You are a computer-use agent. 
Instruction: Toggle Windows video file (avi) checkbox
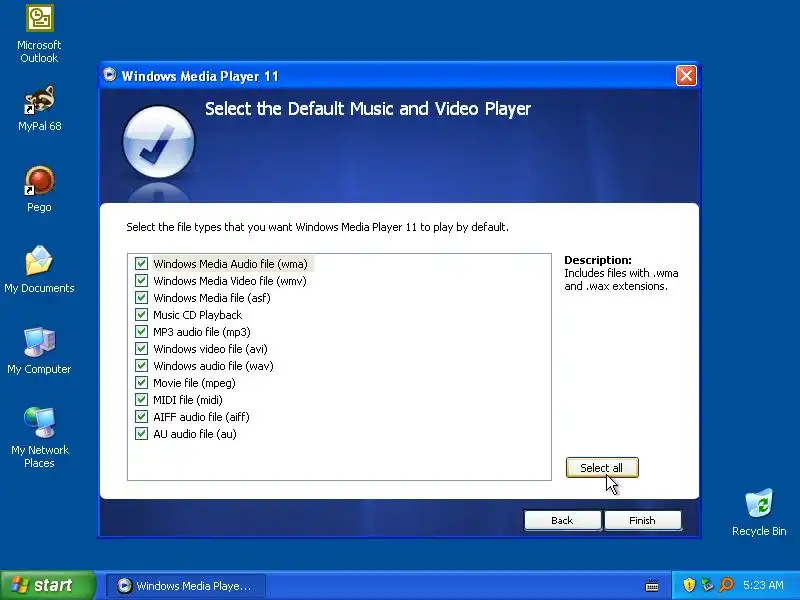click(141, 348)
